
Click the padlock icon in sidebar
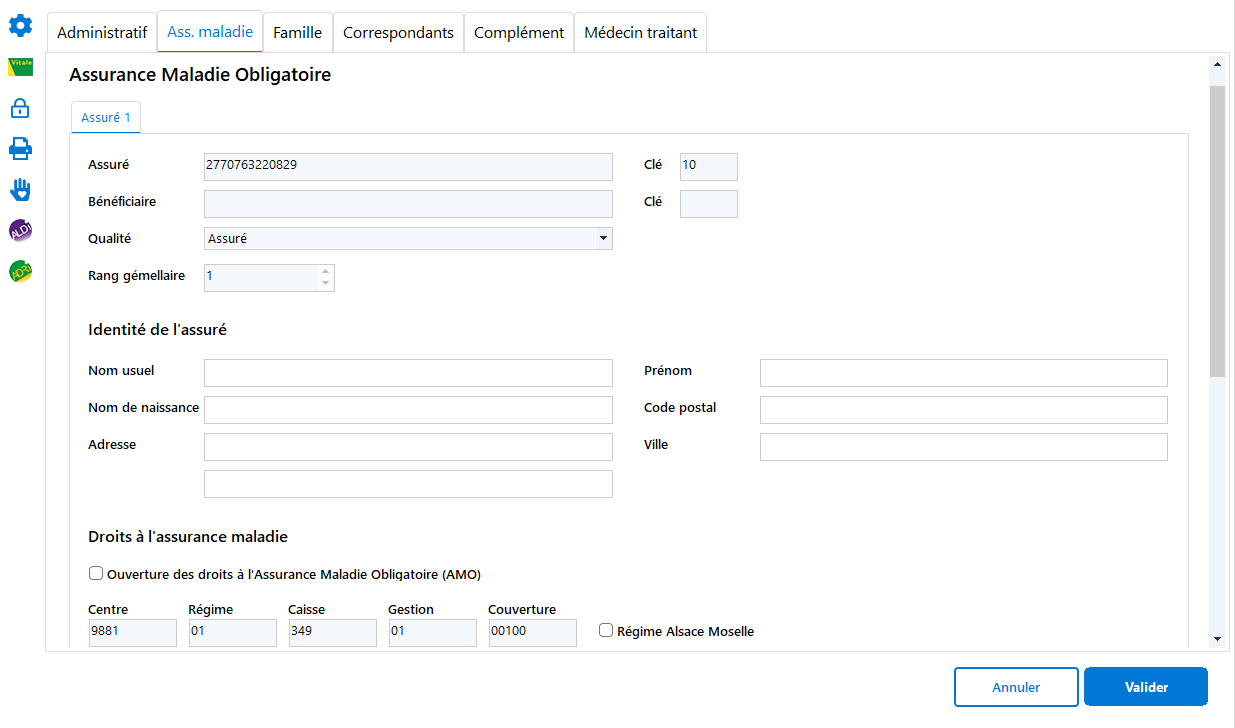tap(20, 108)
